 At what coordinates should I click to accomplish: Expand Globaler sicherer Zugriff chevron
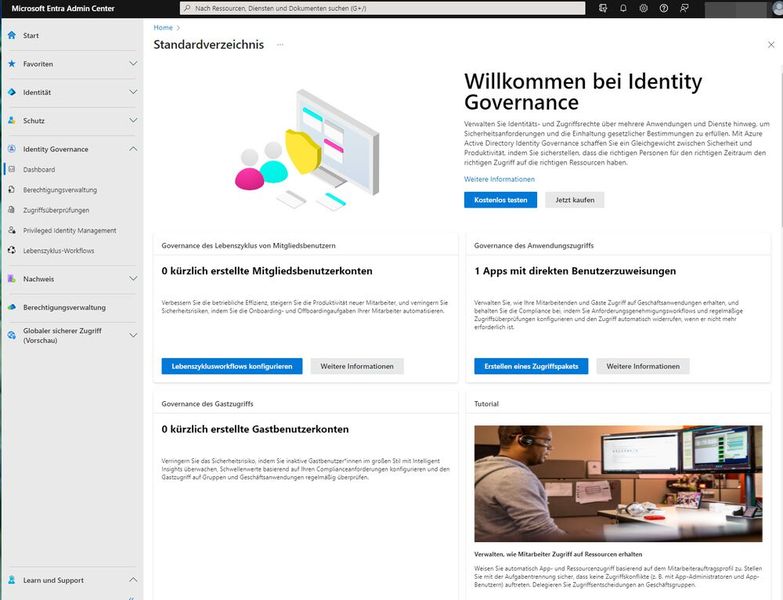(133, 335)
